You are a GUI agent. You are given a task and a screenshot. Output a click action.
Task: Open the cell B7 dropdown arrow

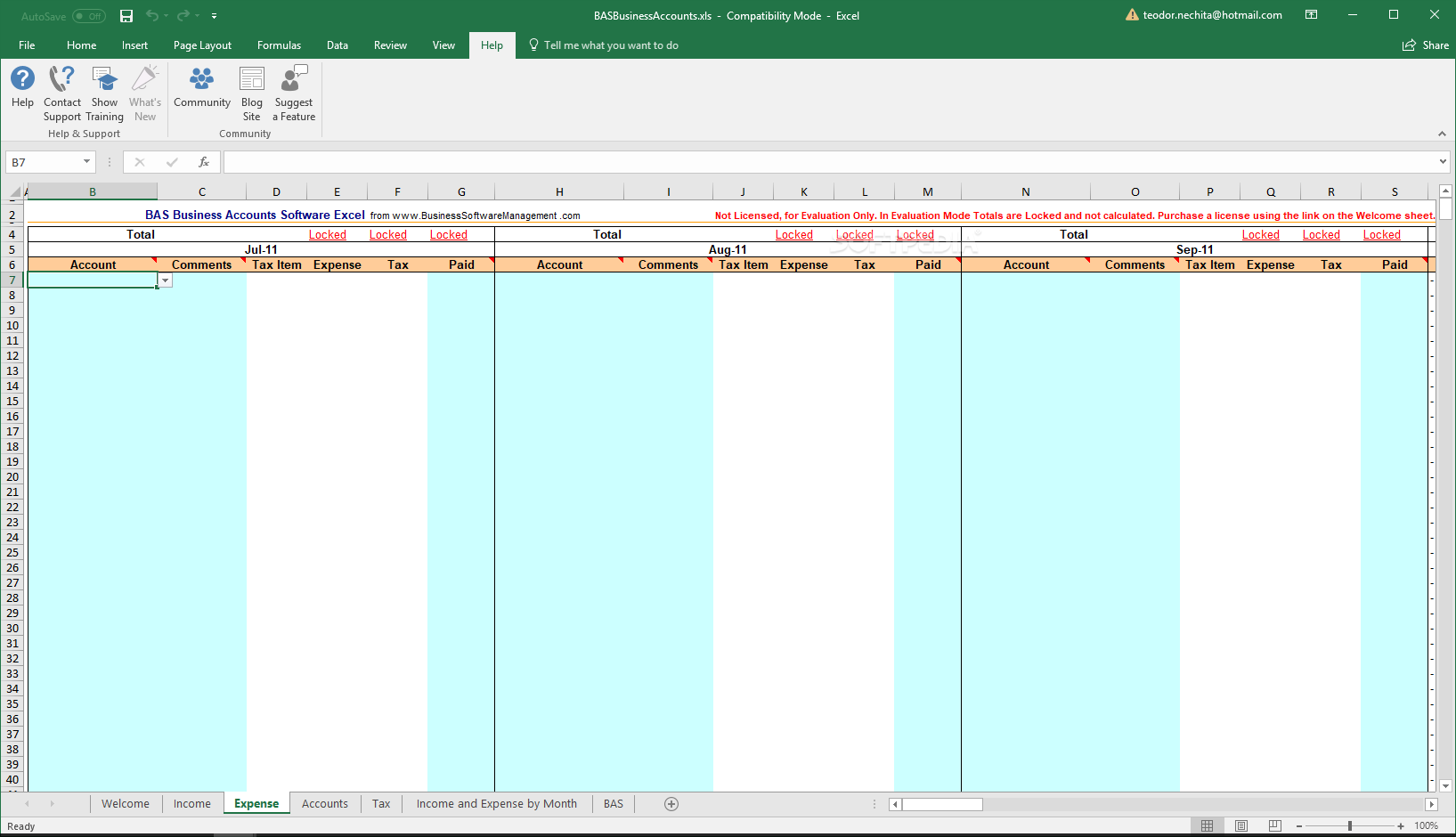pos(166,280)
